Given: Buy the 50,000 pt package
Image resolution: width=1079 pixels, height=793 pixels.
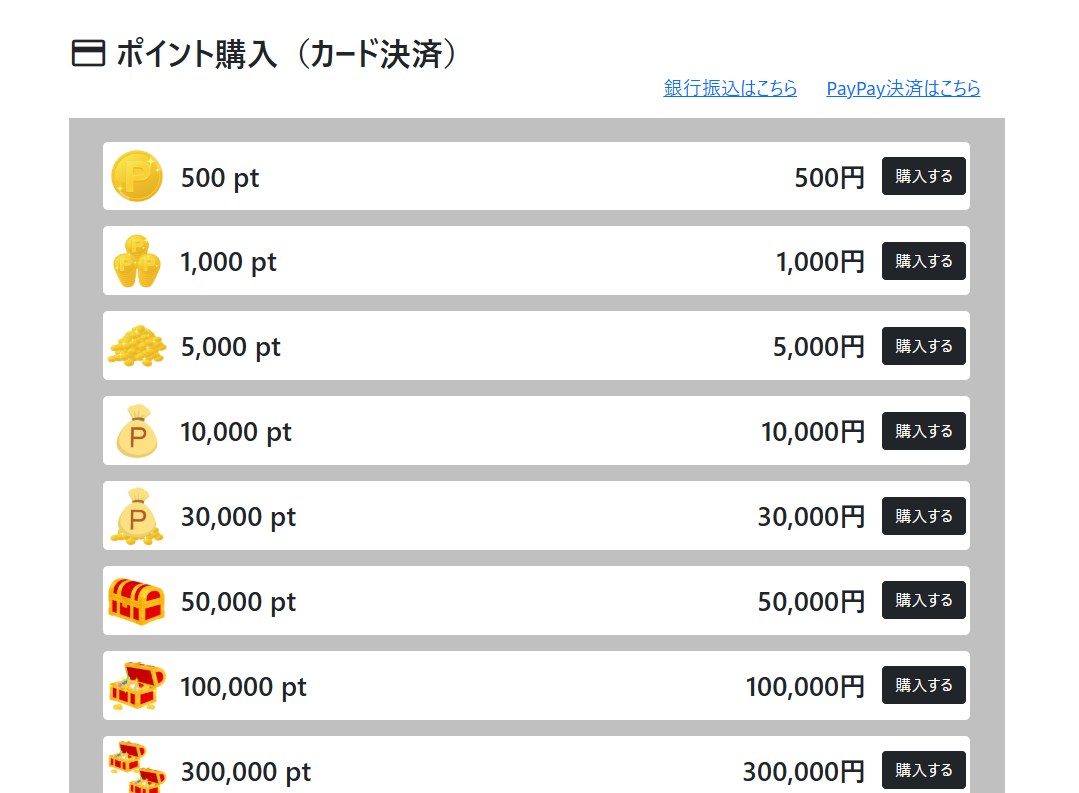Looking at the screenshot, I should [x=923, y=600].
